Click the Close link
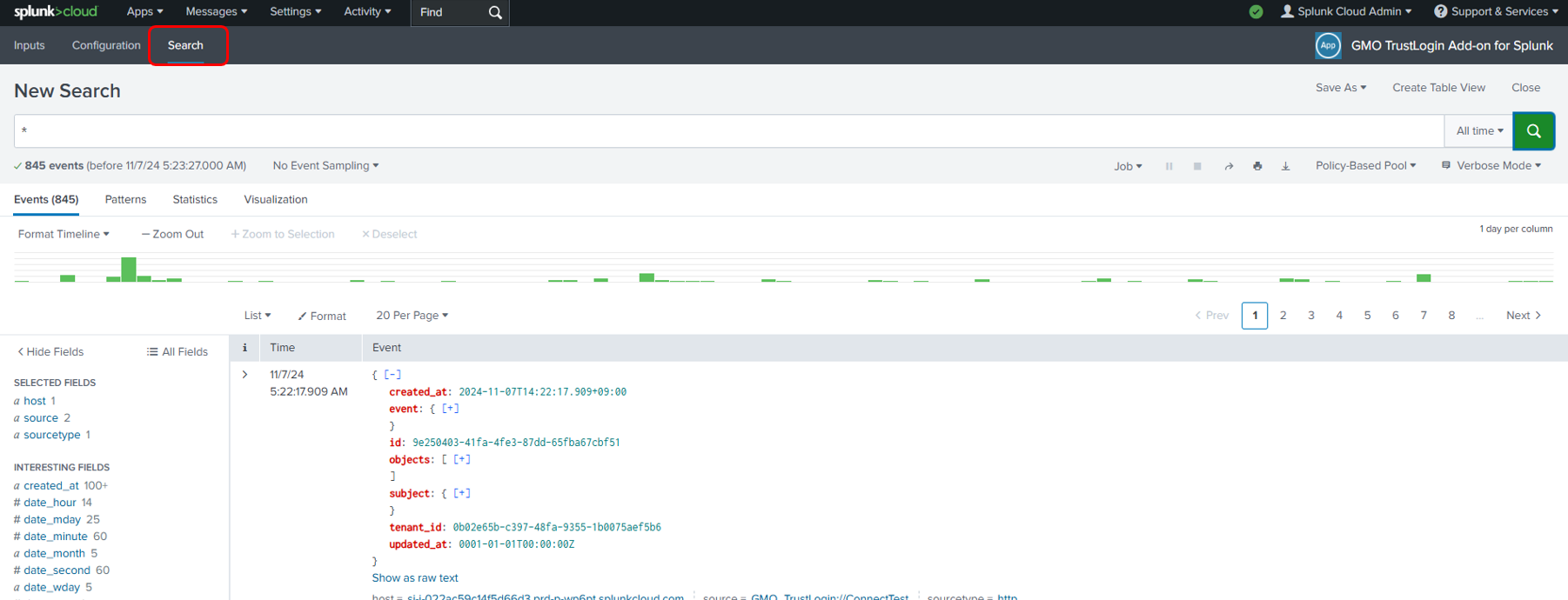This screenshot has height=600, width=1568. (x=1525, y=88)
